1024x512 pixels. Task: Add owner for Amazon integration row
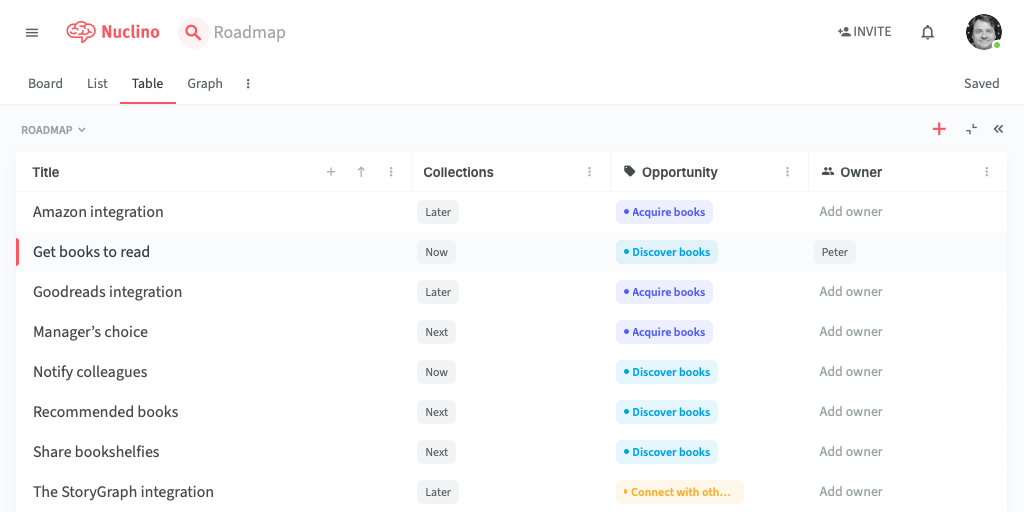tap(851, 212)
